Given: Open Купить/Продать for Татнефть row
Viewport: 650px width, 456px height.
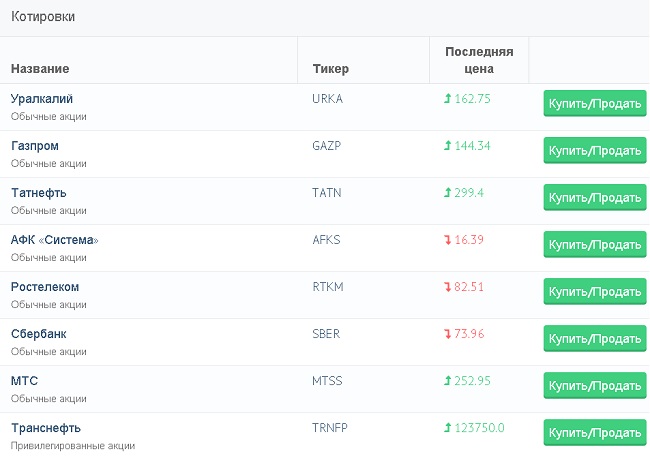Looking at the screenshot, I should (x=595, y=197).
